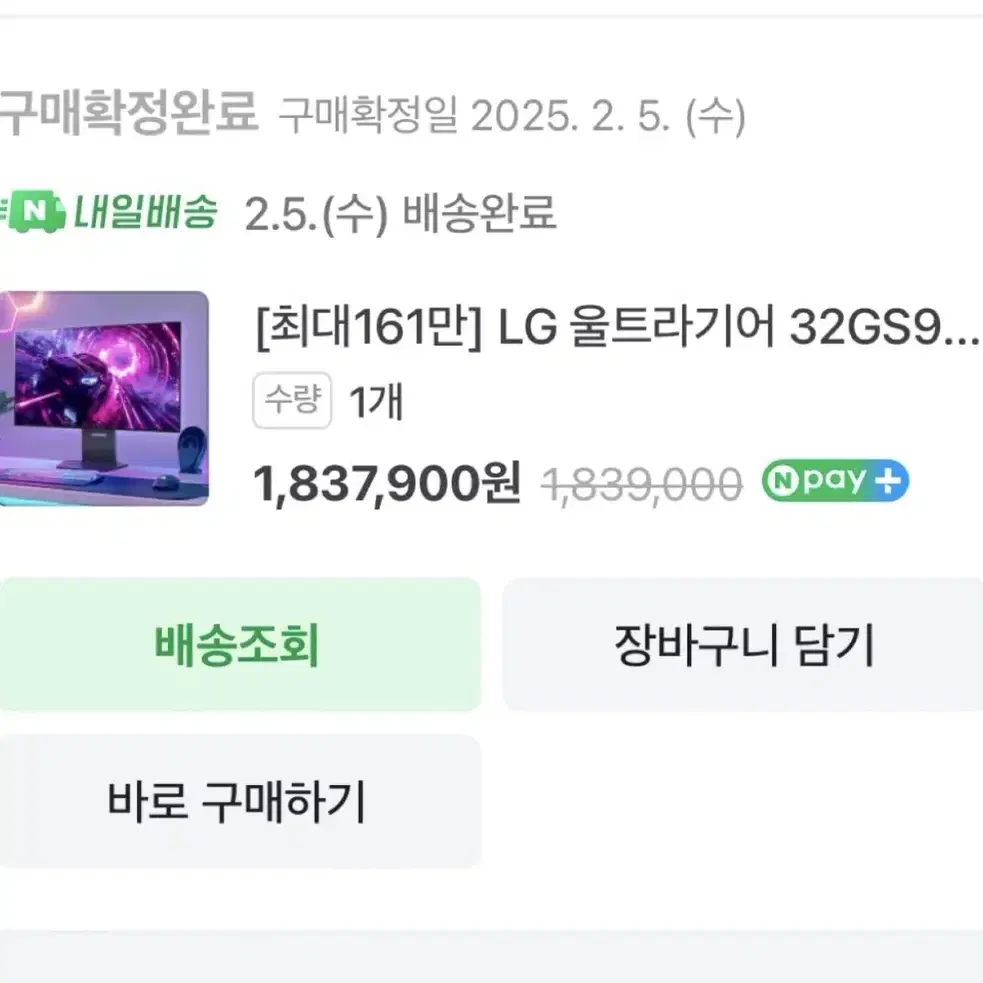Tap the 배송조회 button

(x=238, y=645)
